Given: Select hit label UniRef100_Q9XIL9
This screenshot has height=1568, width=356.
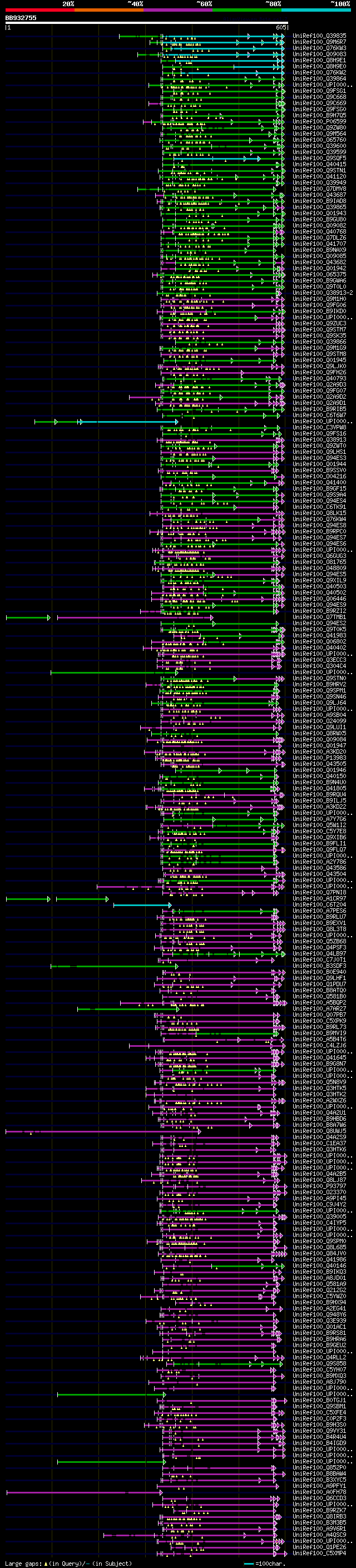Looking at the screenshot, I should tap(319, 580).
